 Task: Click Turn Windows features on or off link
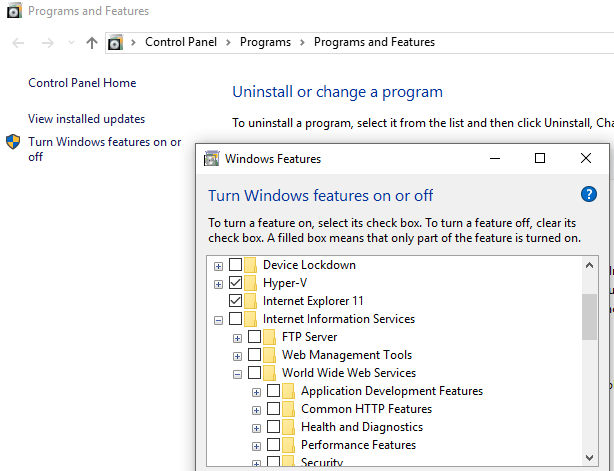click(105, 149)
